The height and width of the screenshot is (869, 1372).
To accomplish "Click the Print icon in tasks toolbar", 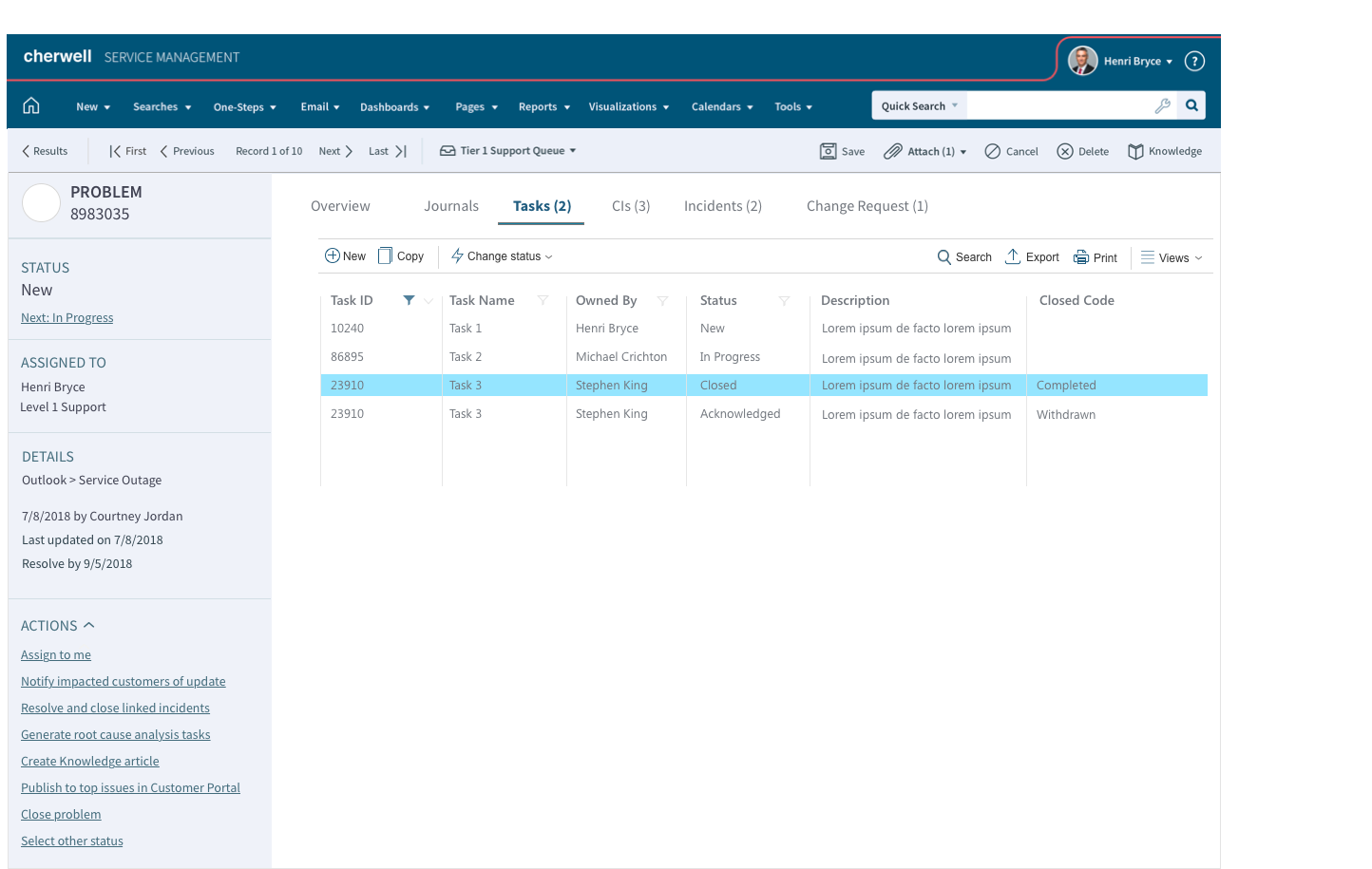I will click(x=1081, y=257).
